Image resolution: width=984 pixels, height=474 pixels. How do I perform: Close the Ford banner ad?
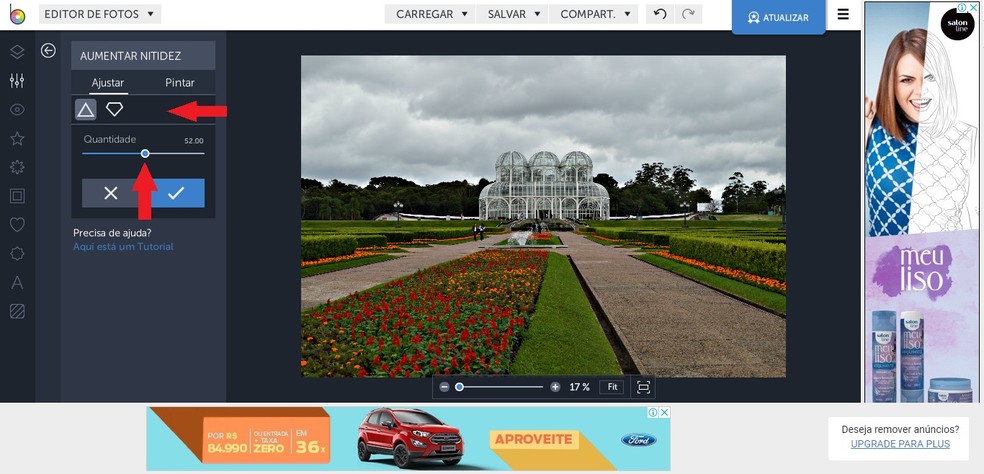665,412
